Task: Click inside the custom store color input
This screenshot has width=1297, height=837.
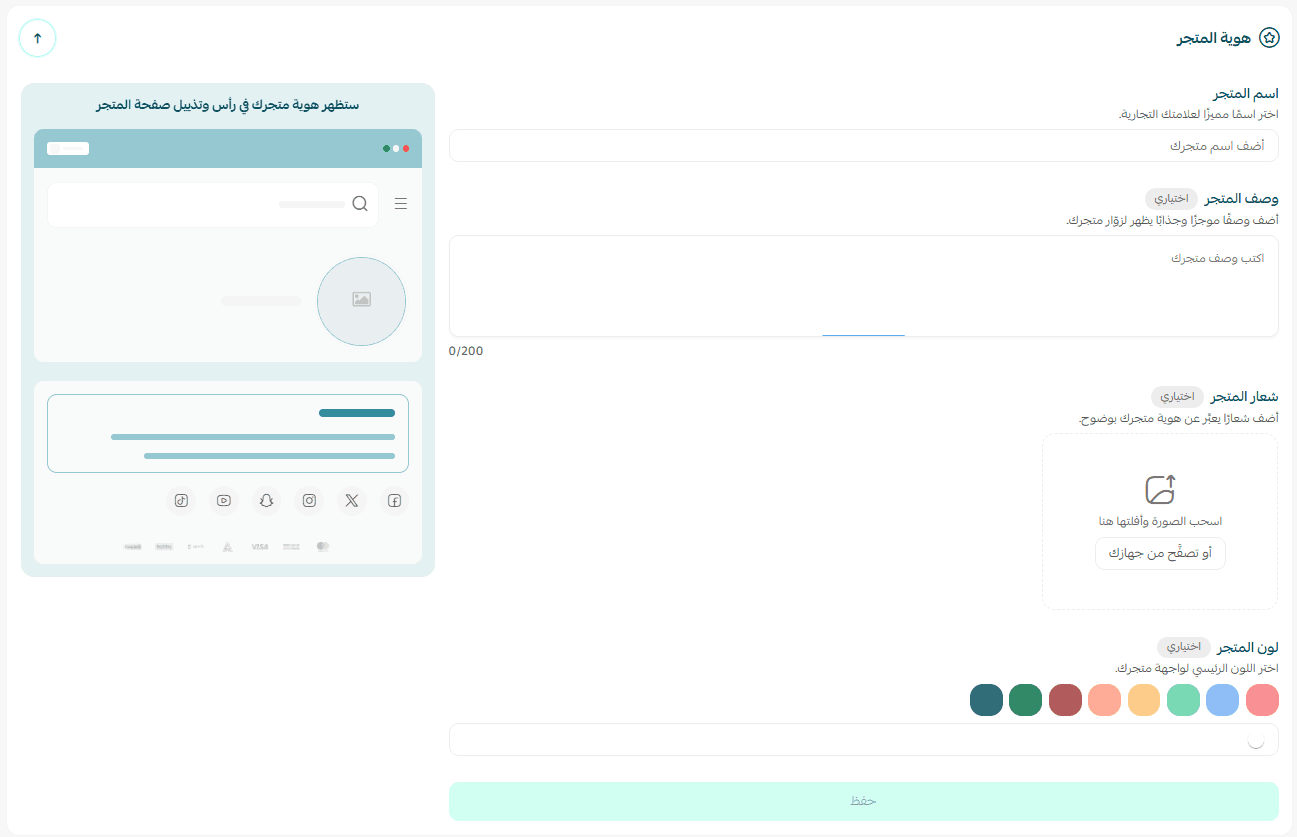Action: [x=864, y=740]
